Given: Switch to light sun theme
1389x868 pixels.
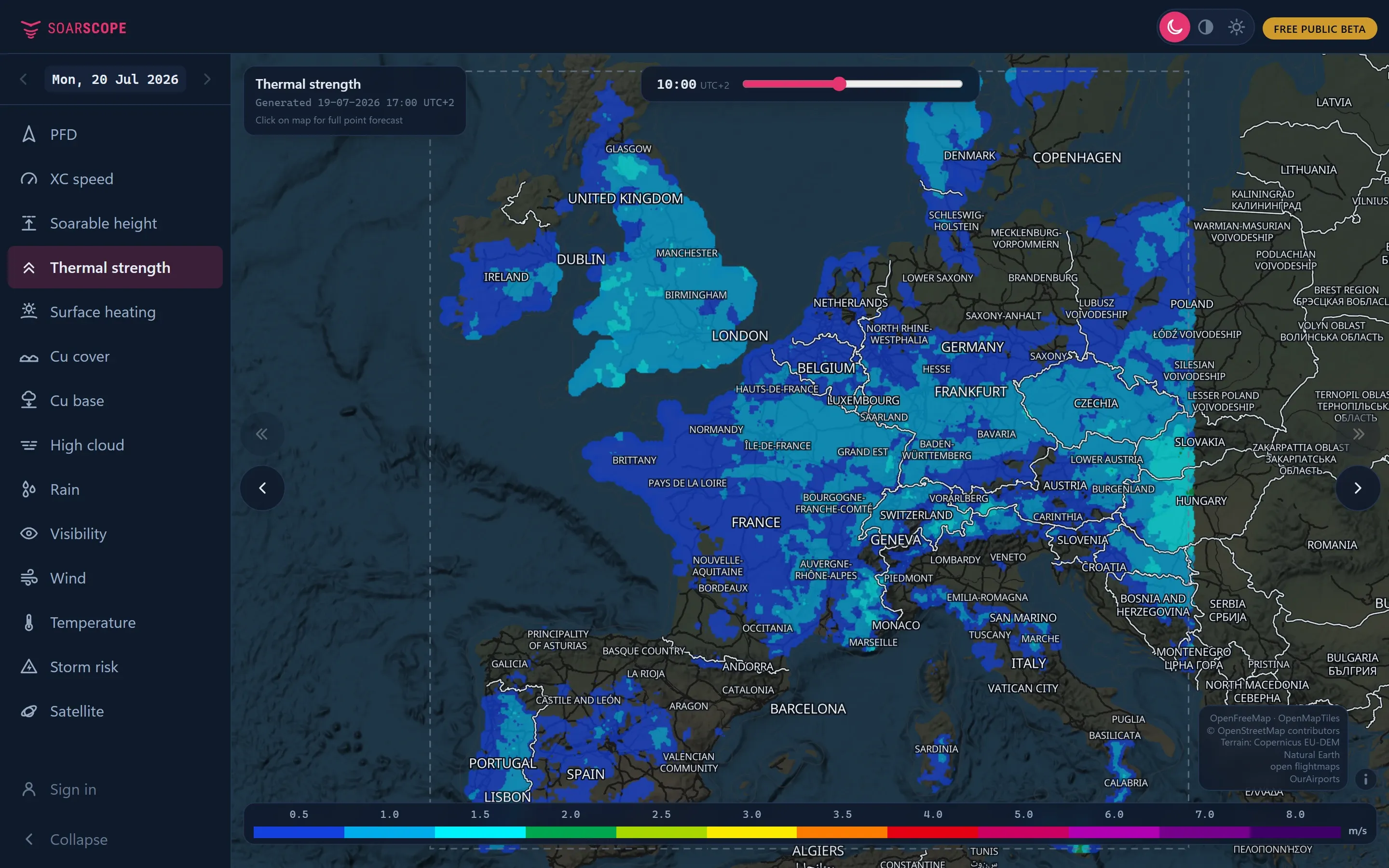Looking at the screenshot, I should 1236,27.
